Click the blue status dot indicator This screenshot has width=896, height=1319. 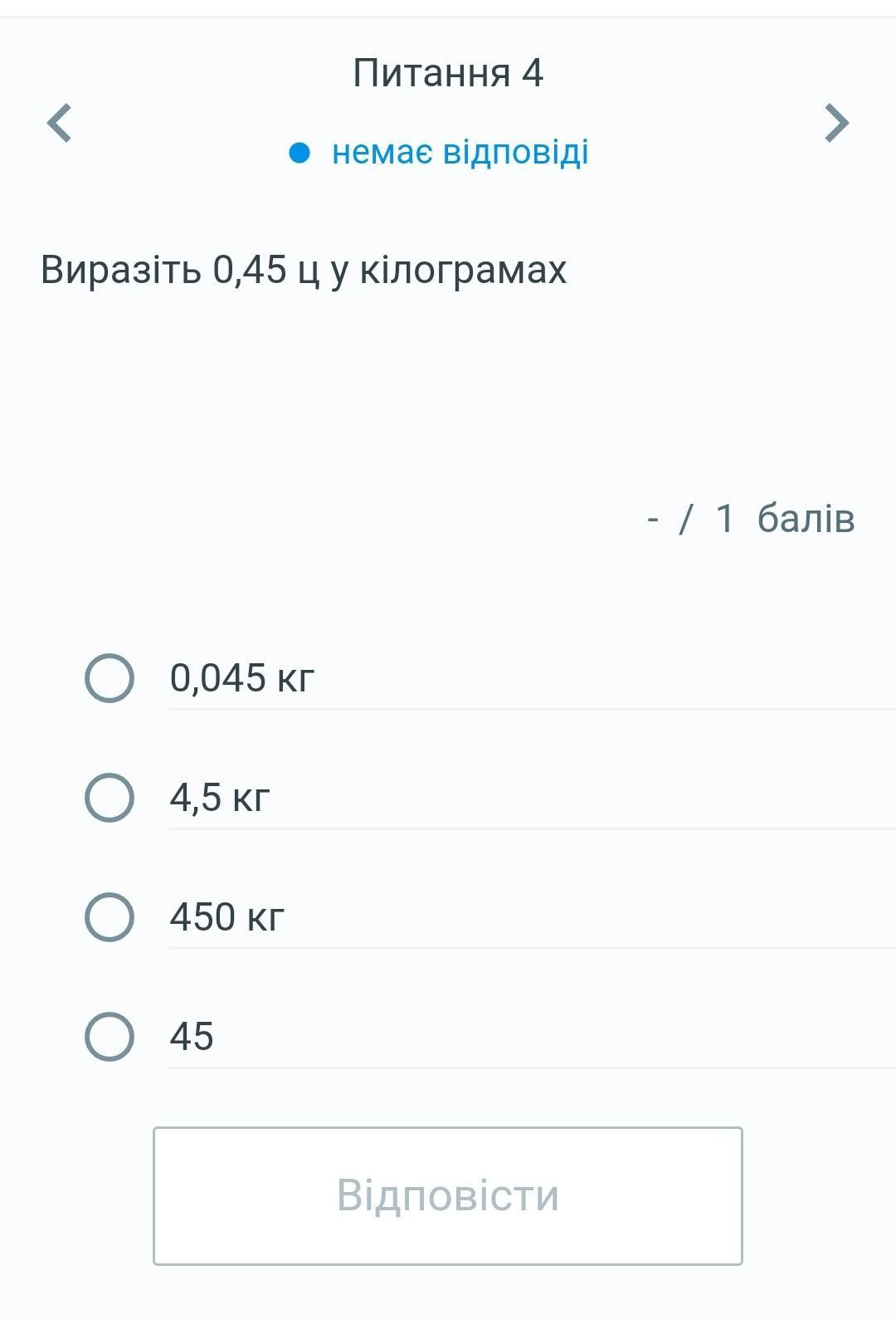pyautogui.click(x=299, y=153)
